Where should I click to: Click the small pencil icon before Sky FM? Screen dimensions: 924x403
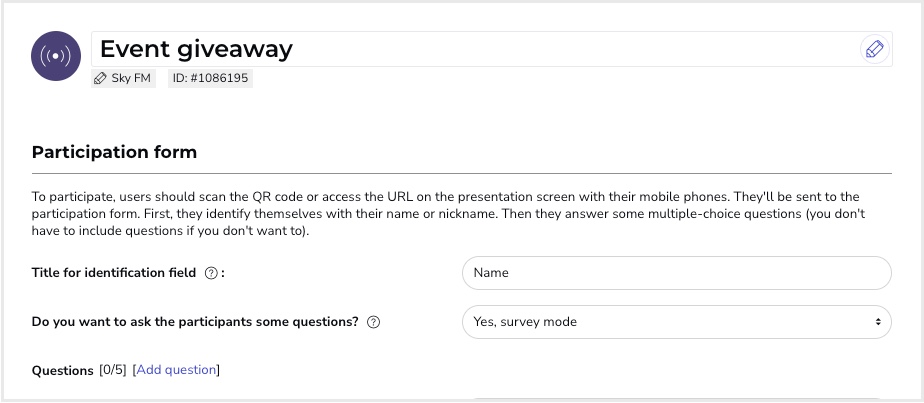coord(100,78)
